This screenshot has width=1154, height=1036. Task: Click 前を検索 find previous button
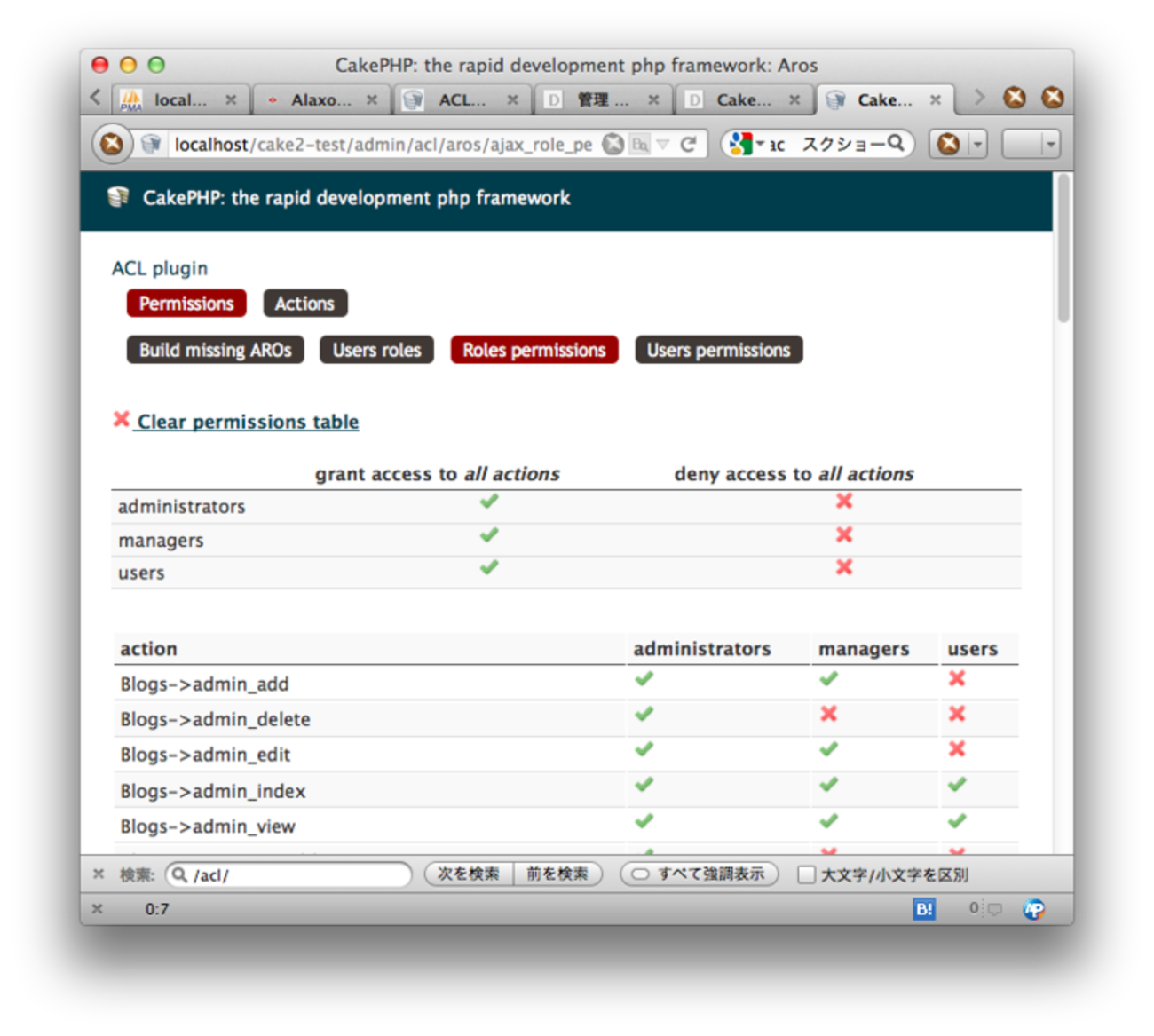pos(557,874)
